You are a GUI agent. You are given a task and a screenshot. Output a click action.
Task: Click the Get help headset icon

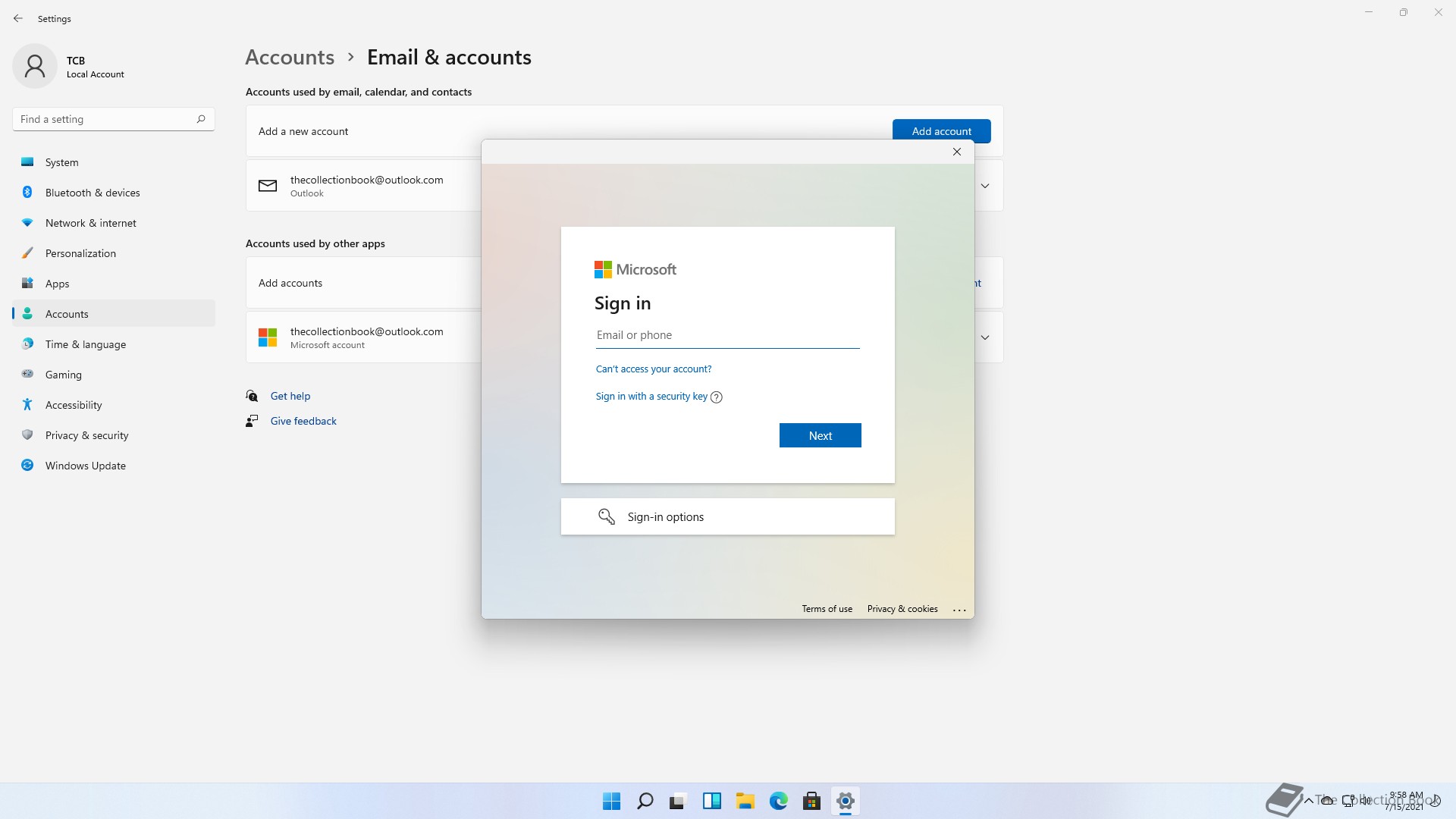coord(252,396)
